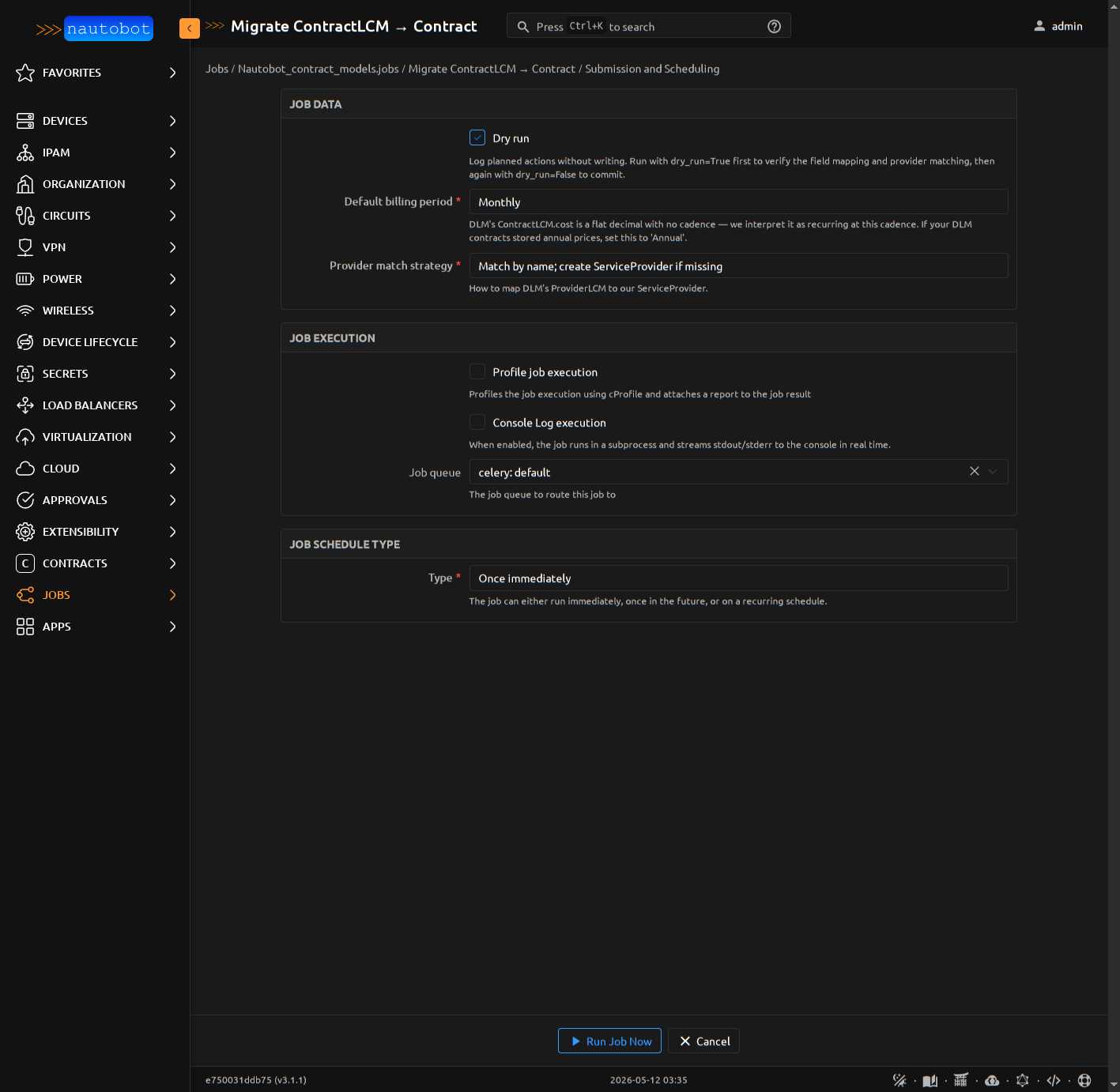Open REST API icon in footer

click(961, 1080)
